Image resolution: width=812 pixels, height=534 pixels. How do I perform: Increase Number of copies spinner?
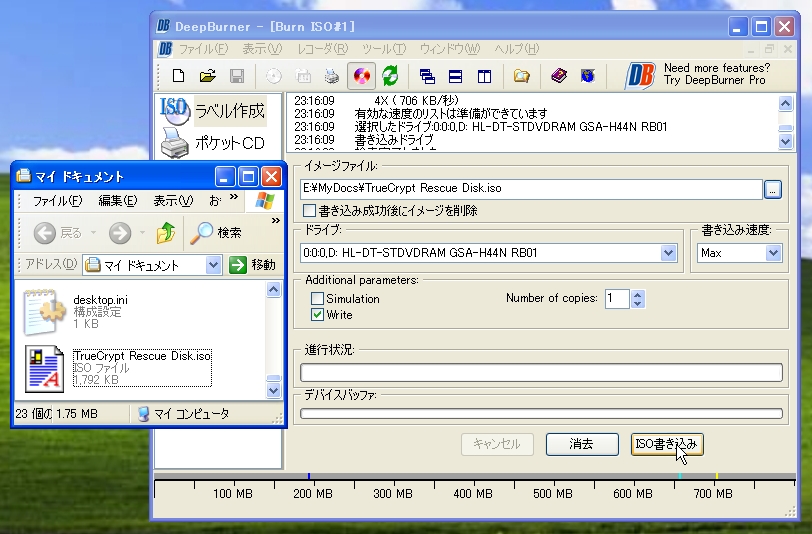pyautogui.click(x=637, y=294)
